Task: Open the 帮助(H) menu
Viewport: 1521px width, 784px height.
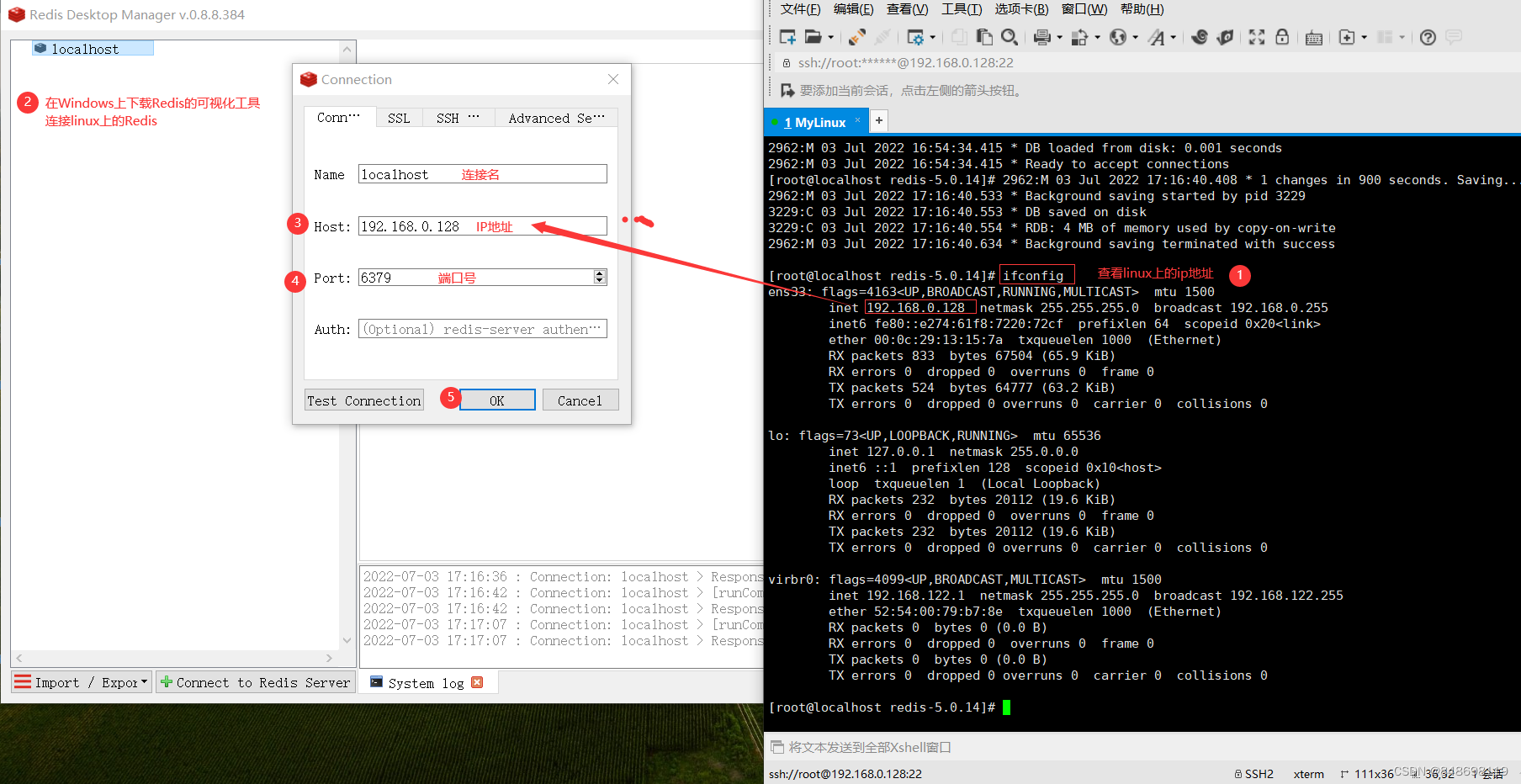Action: click(x=1142, y=9)
